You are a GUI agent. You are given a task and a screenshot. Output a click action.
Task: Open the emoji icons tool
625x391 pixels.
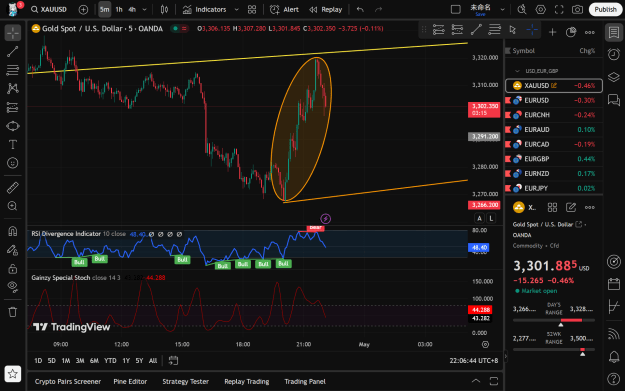tap(13, 163)
